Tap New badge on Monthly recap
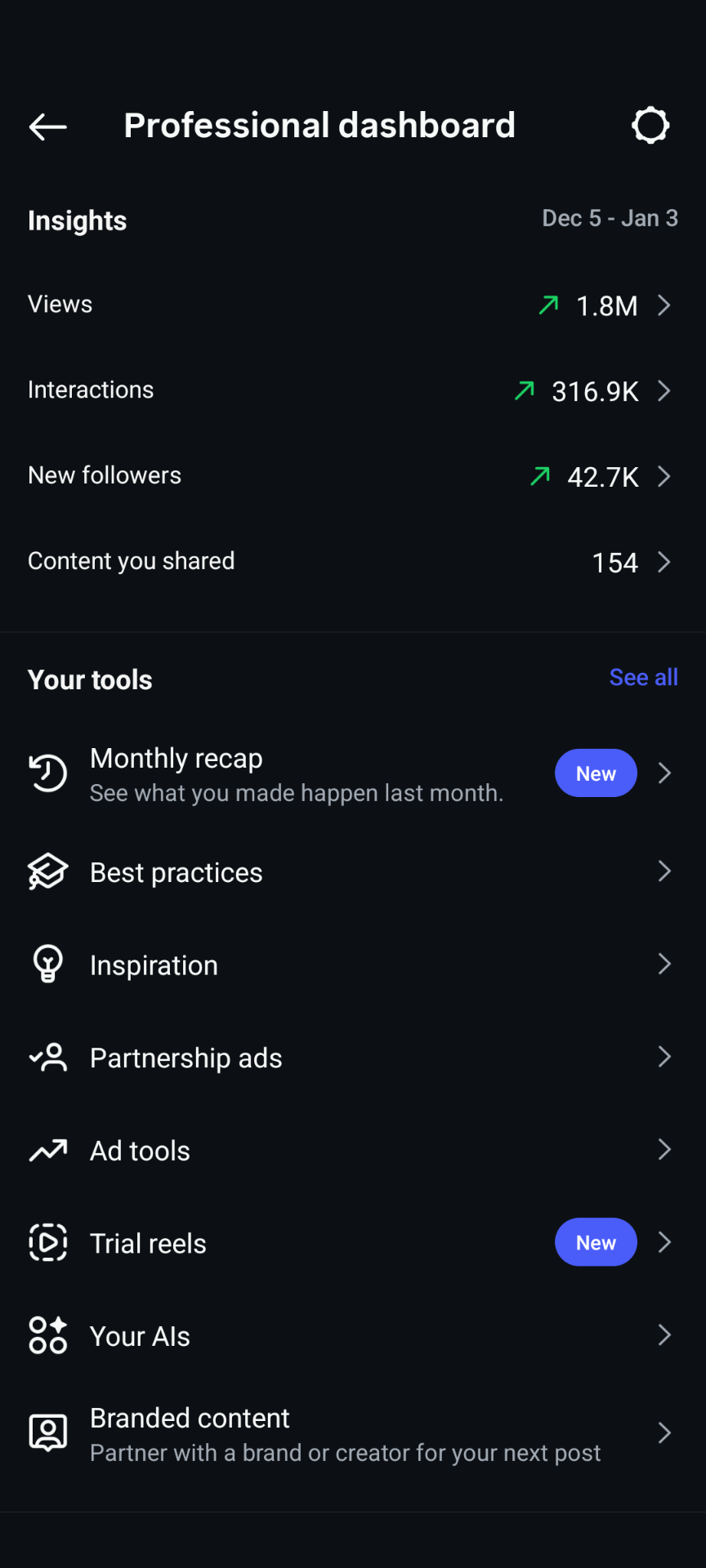706x1568 pixels. point(596,773)
